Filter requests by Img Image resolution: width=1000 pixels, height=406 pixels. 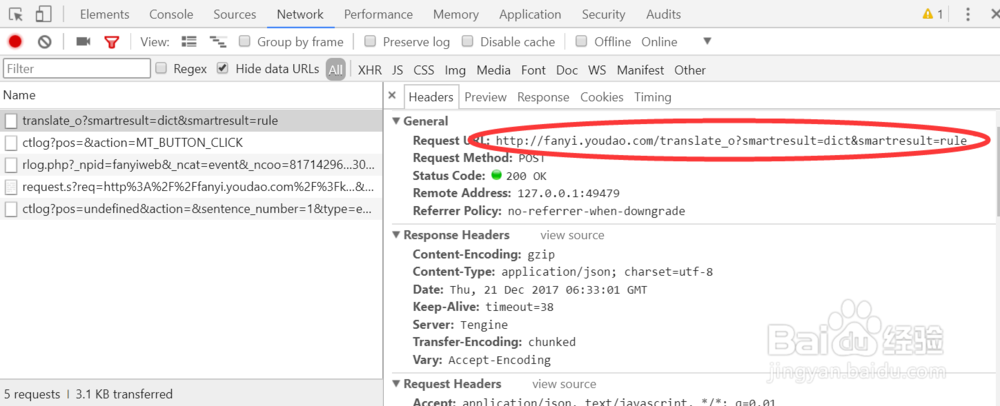[x=455, y=69]
